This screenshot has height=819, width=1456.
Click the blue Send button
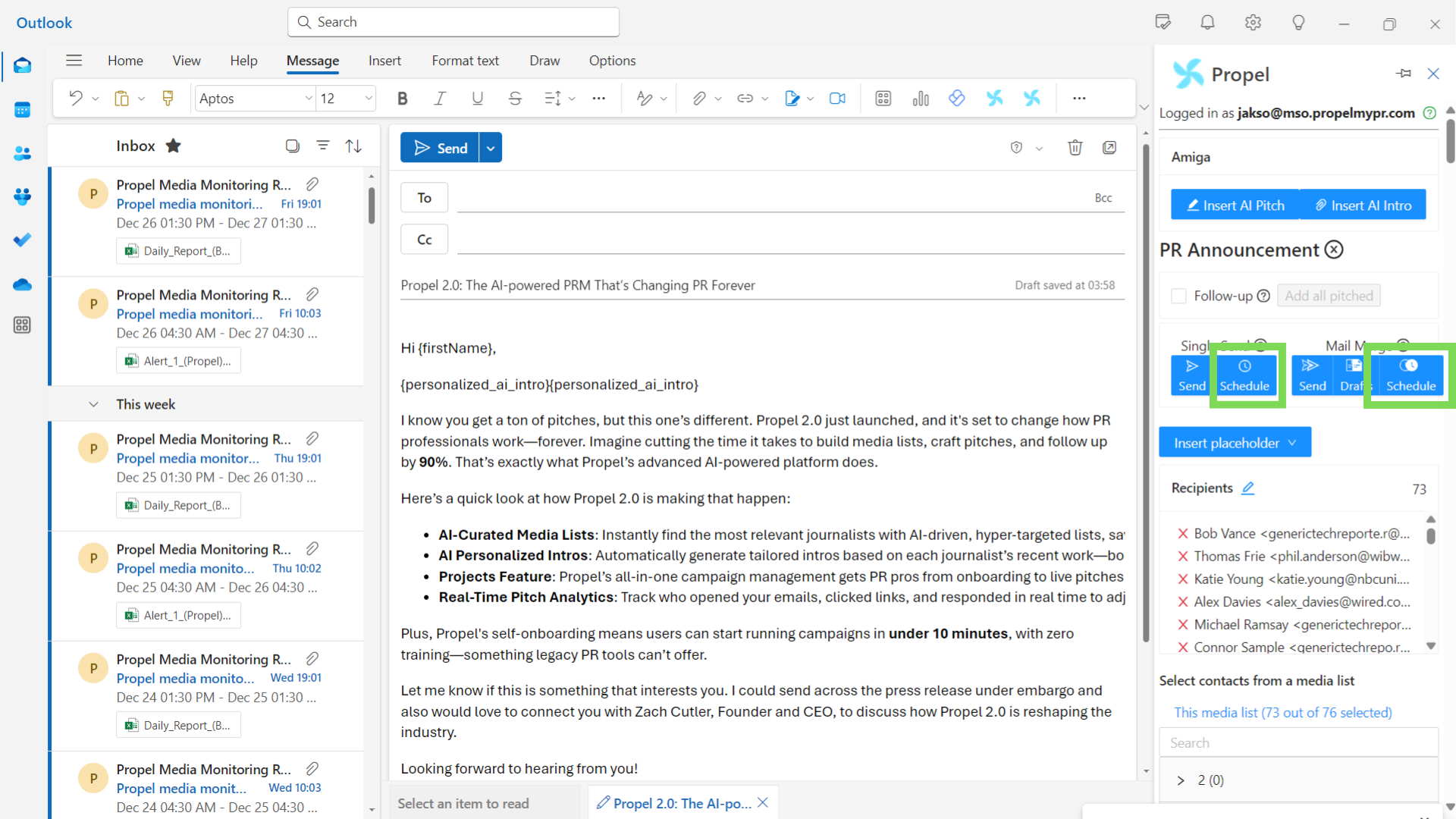coord(440,148)
